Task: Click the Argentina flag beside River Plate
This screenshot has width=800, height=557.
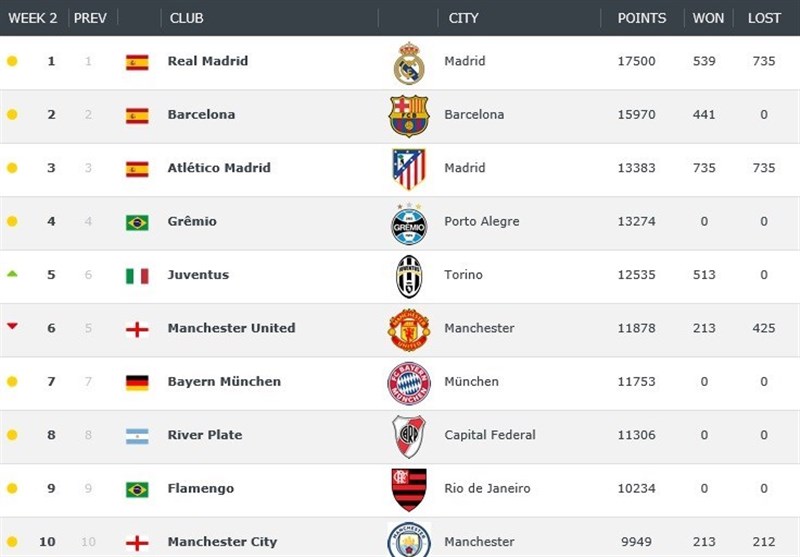Action: tap(137, 436)
